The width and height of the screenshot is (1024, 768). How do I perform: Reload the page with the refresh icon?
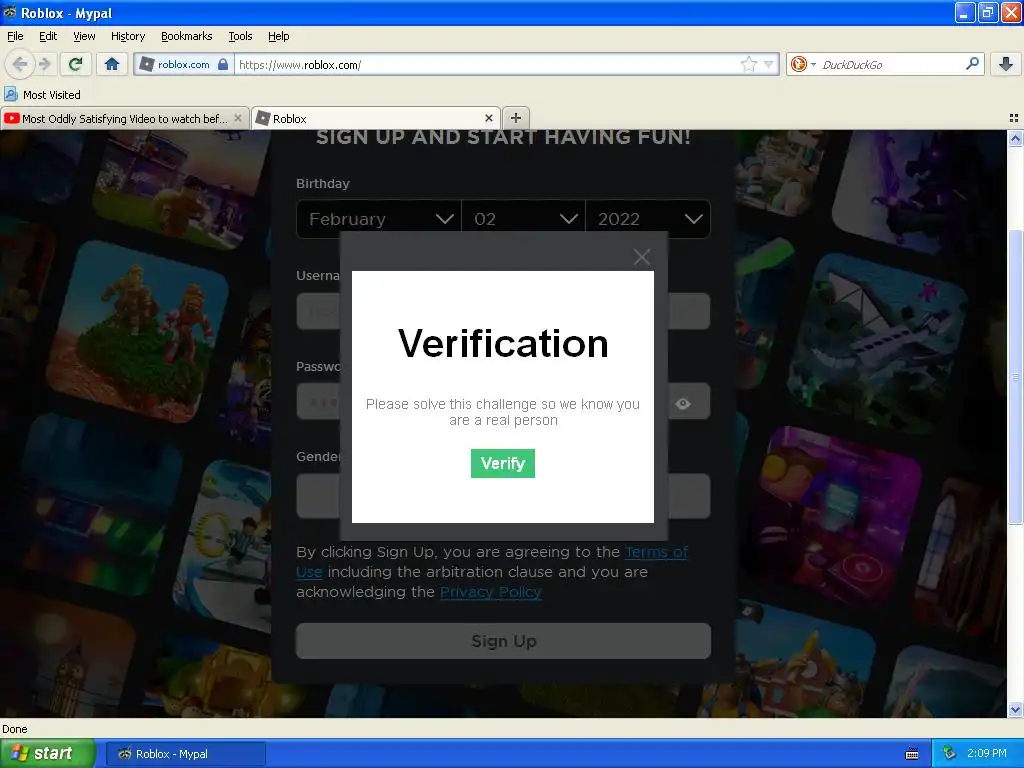(76, 64)
